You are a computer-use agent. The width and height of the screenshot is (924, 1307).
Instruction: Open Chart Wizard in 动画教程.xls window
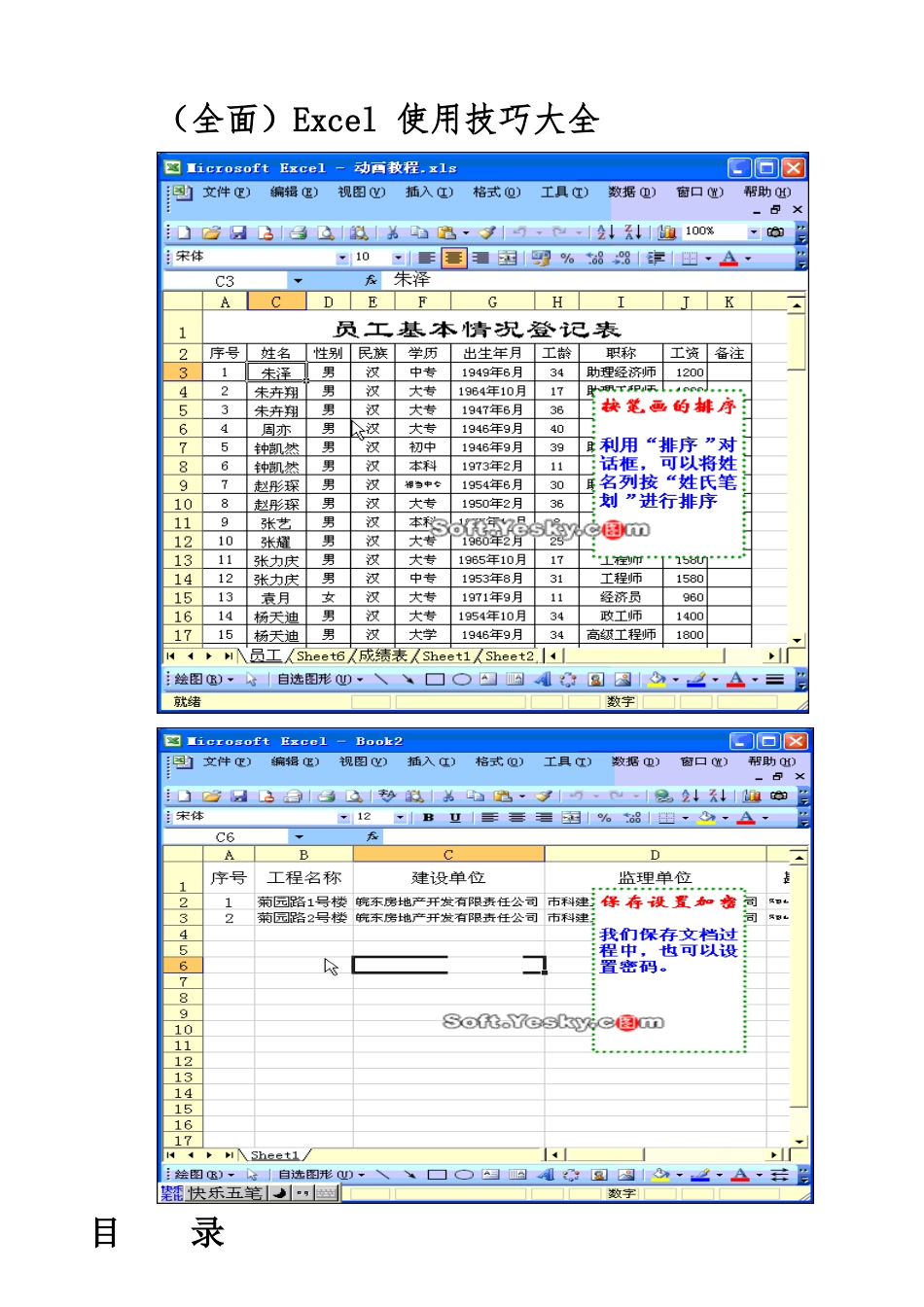[667, 231]
